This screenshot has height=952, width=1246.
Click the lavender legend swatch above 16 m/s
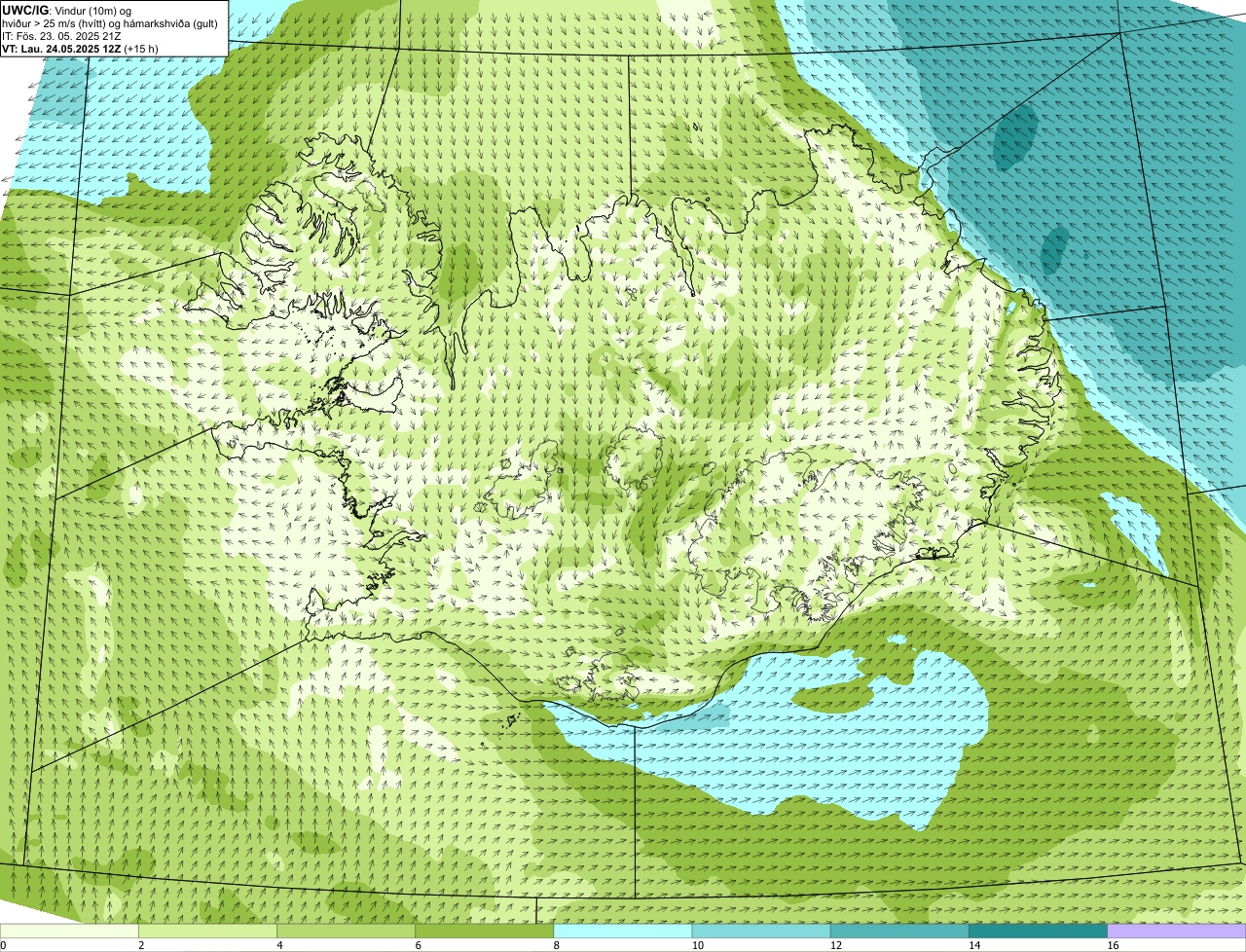tap(1177, 932)
